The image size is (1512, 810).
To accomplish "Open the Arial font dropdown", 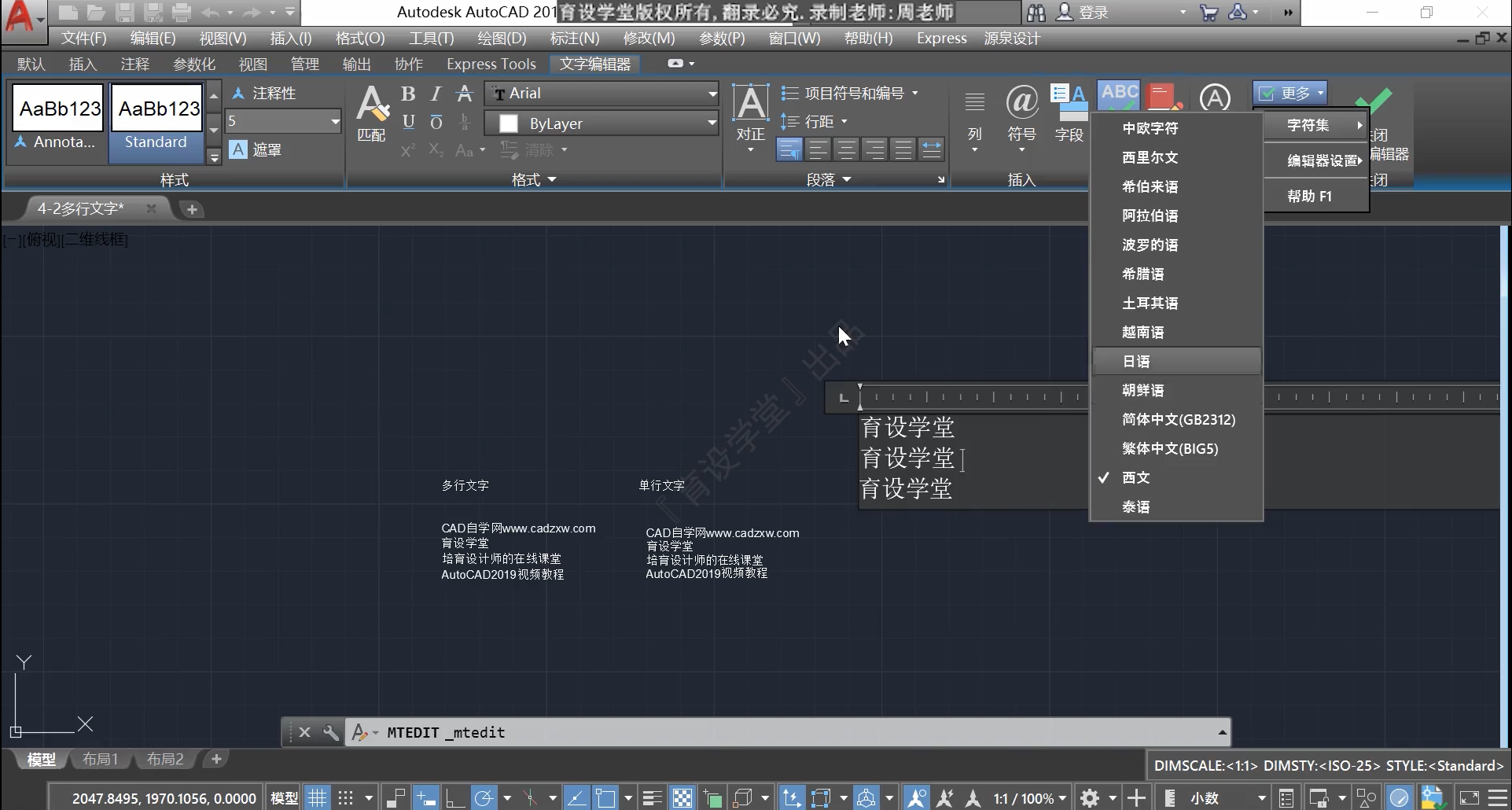I will pyautogui.click(x=601, y=94).
